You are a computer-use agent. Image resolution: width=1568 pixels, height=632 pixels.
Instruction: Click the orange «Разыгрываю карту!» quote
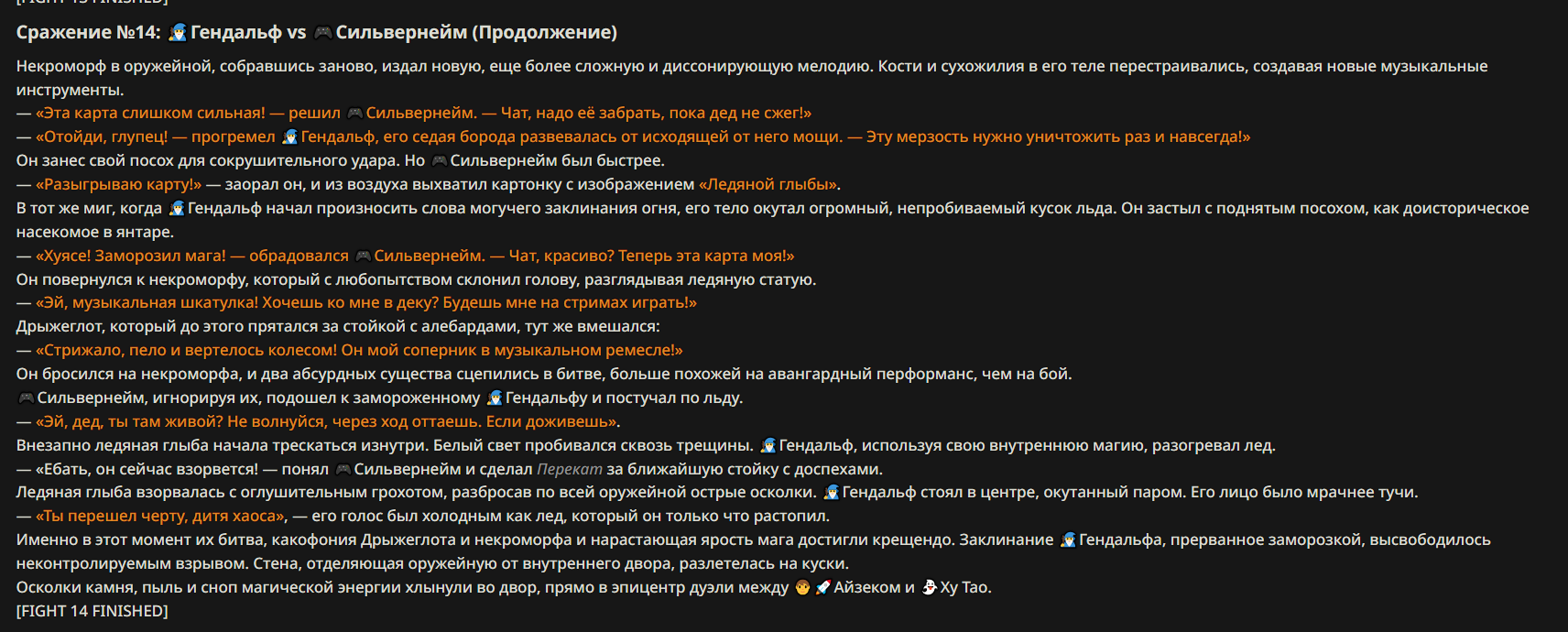pyautogui.click(x=118, y=185)
